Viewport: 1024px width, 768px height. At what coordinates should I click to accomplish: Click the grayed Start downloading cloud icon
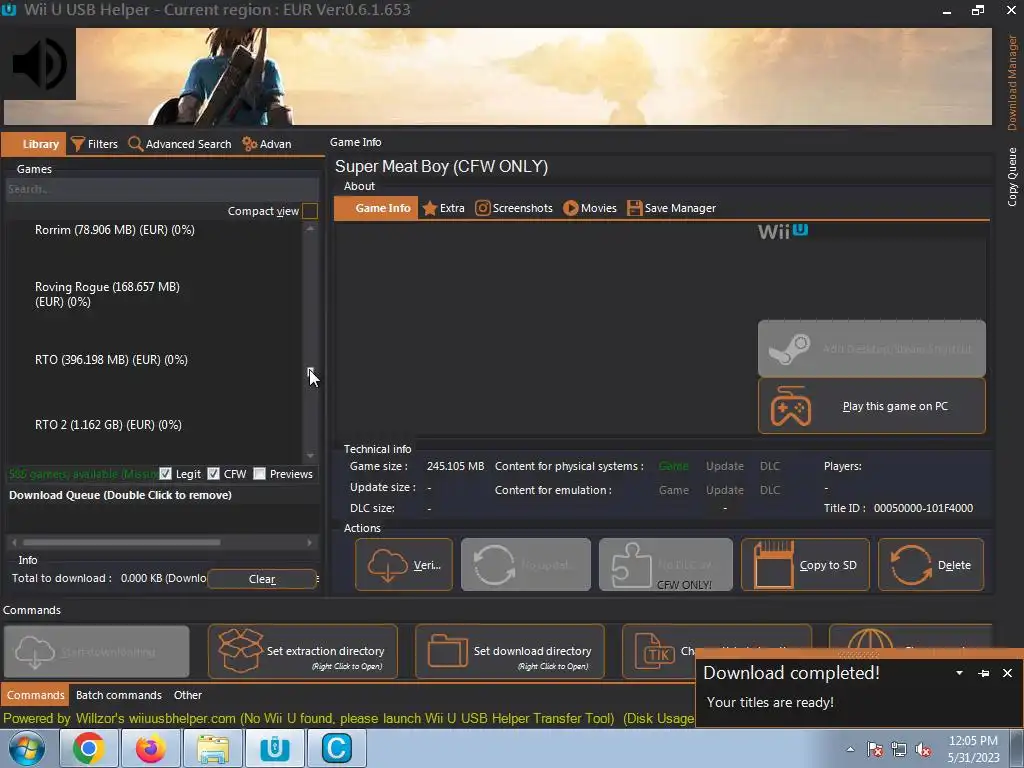tap(34, 652)
